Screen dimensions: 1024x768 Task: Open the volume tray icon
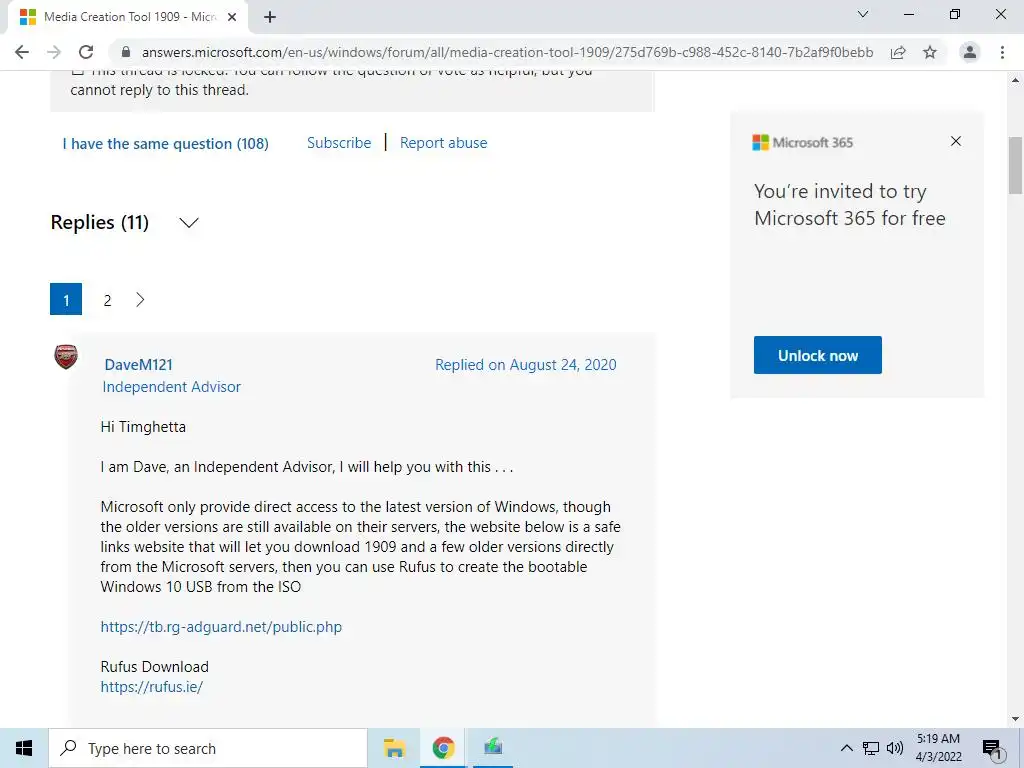[x=895, y=748]
